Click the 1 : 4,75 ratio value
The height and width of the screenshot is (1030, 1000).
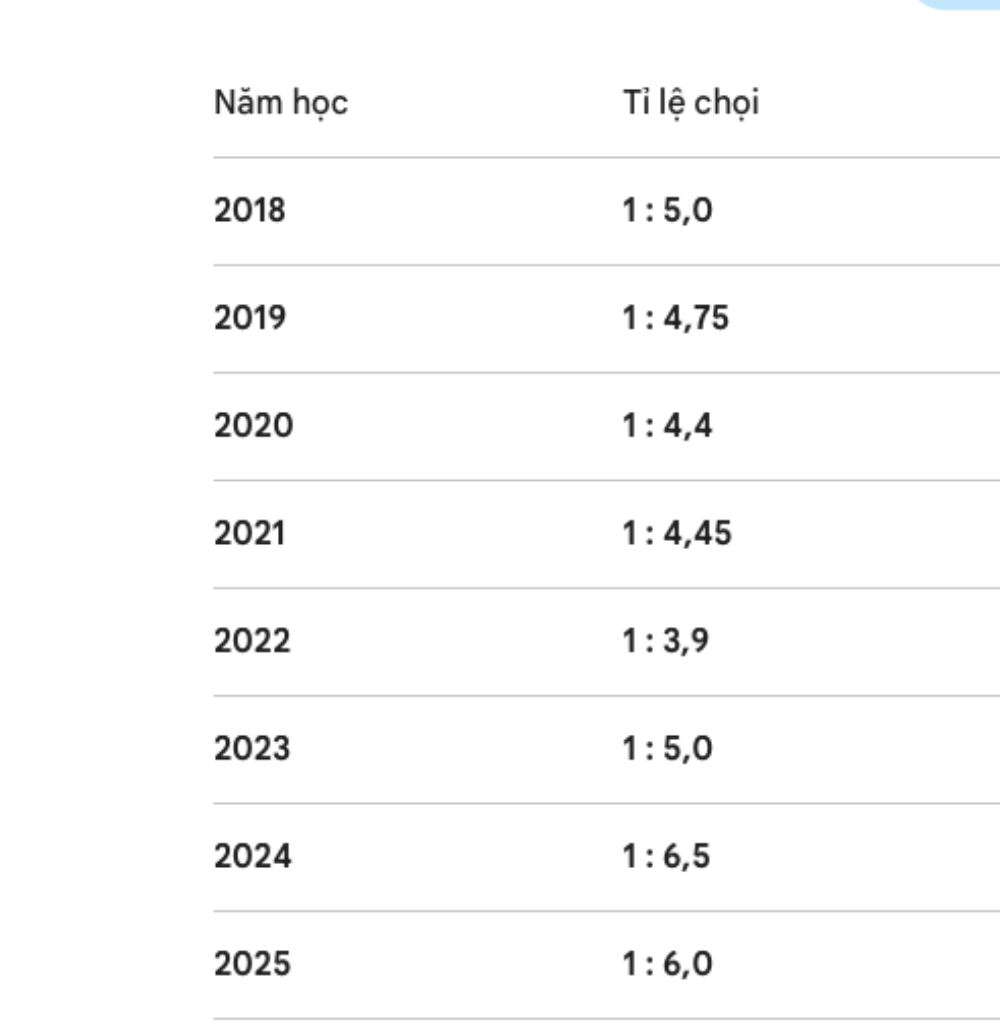pyautogui.click(x=675, y=318)
